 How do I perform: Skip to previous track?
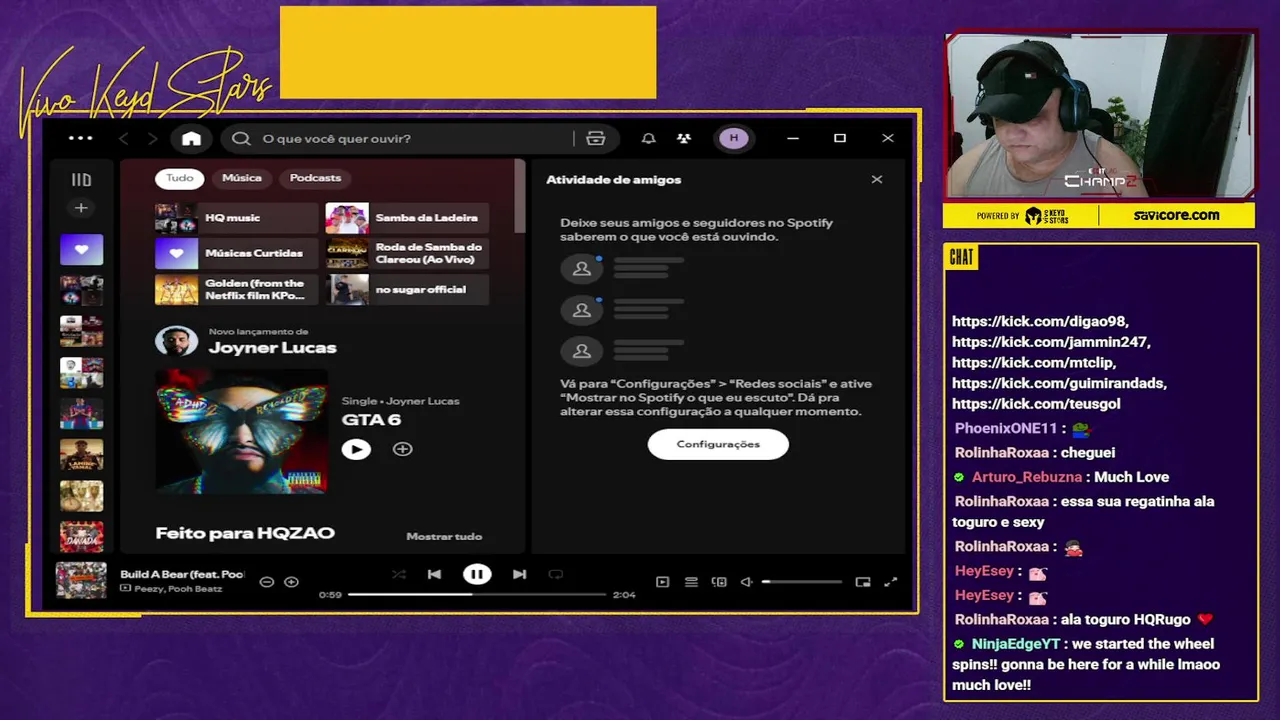434,575
